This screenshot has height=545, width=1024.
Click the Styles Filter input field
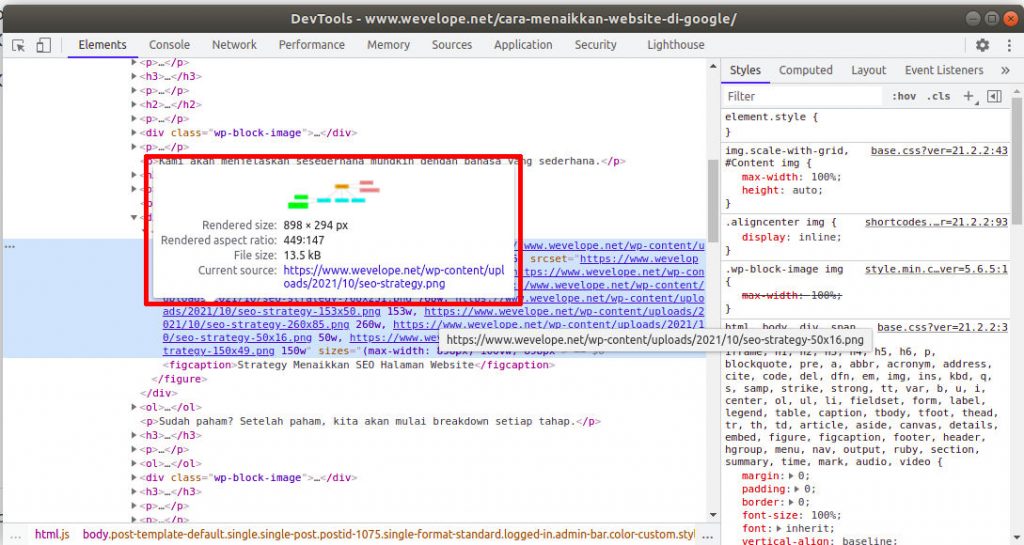[x=800, y=96]
